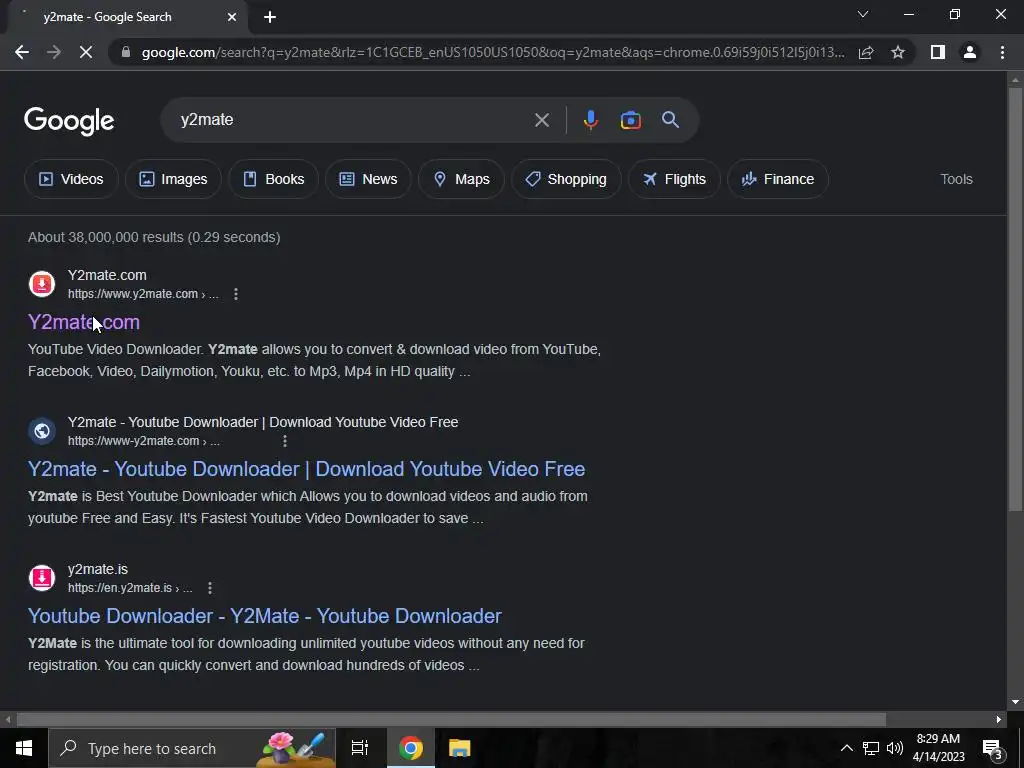Open the search Tools options

click(956, 179)
